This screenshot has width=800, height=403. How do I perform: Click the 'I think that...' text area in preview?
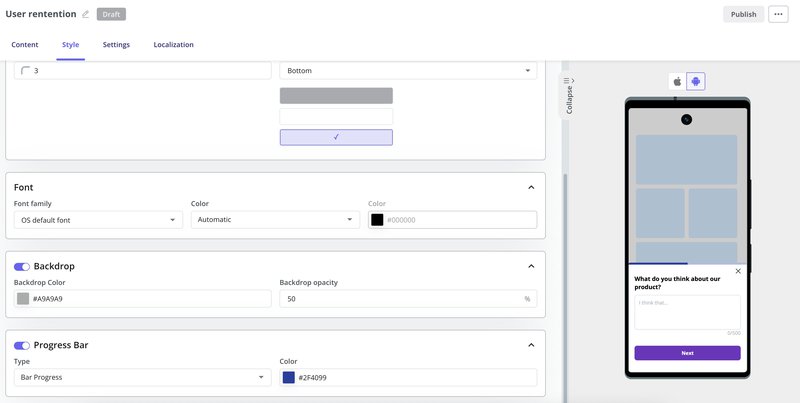[687, 312]
